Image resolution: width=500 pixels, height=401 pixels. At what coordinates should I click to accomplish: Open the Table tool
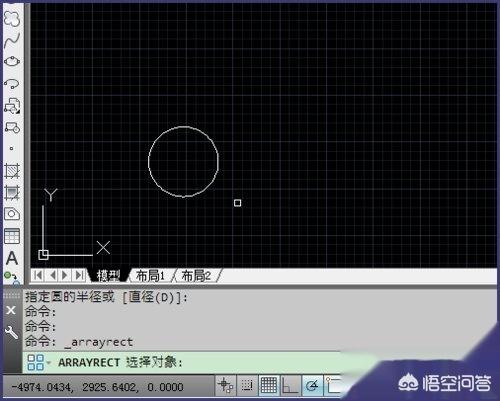click(x=12, y=236)
